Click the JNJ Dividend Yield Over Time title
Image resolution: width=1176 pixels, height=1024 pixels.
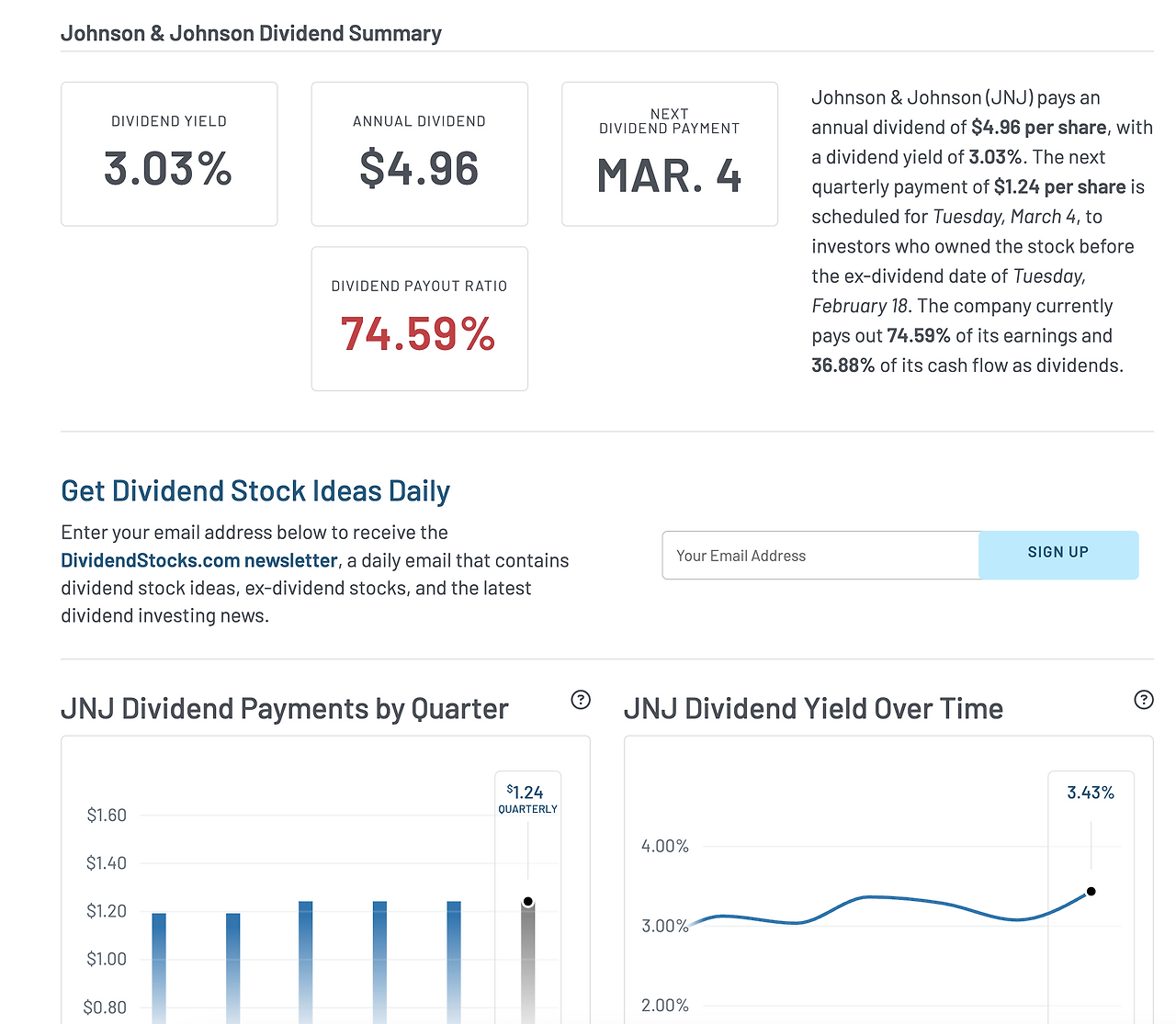click(813, 709)
